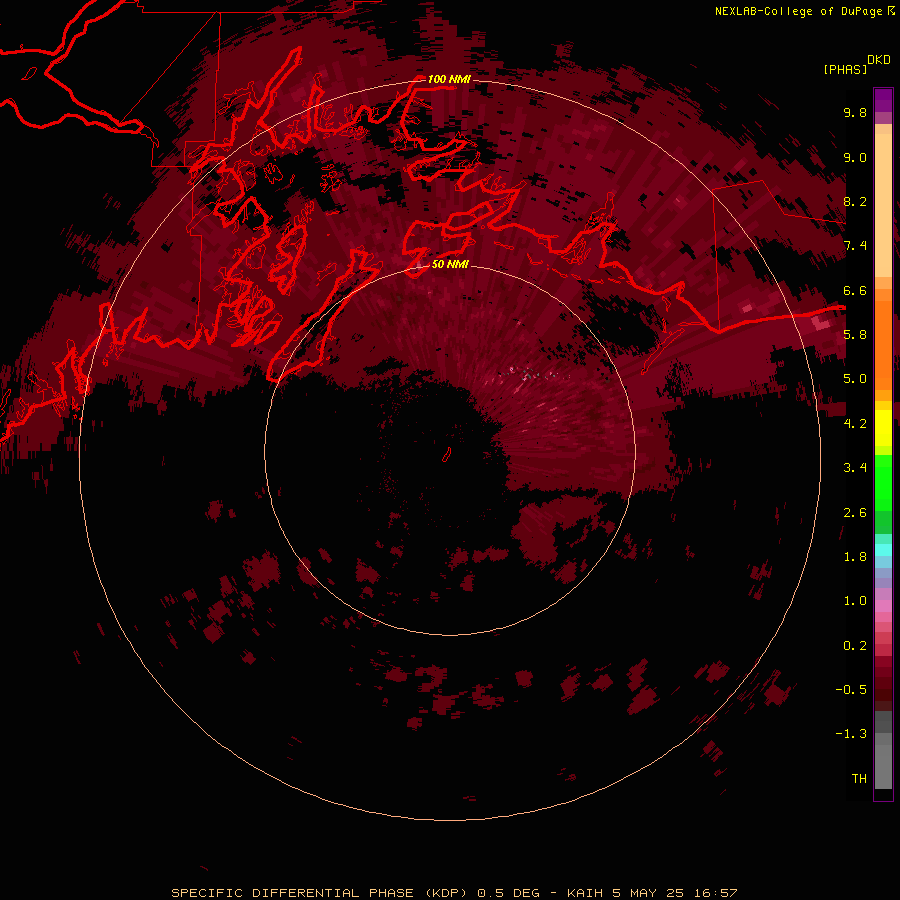Click the 7.4 scale value

coord(855,246)
